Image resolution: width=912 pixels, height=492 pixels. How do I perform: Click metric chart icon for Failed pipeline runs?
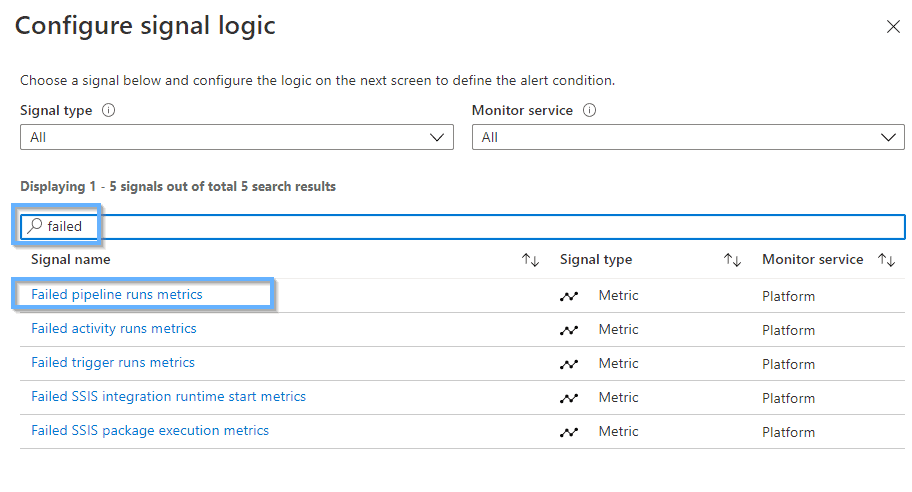(x=569, y=296)
